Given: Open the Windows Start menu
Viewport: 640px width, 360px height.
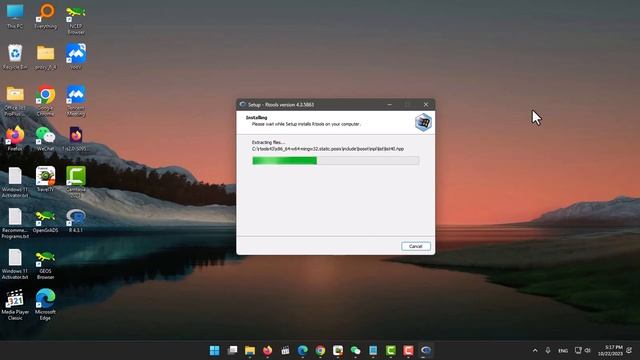Looking at the screenshot, I should pos(214,350).
